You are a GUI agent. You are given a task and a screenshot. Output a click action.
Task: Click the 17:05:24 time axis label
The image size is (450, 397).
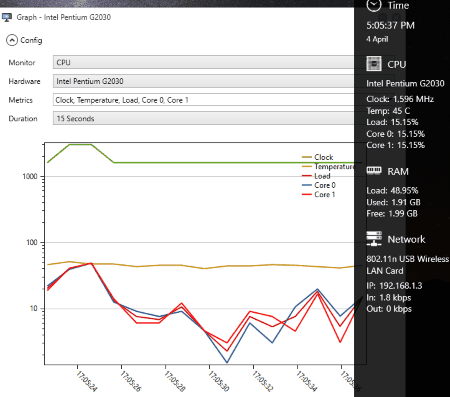(x=87, y=381)
